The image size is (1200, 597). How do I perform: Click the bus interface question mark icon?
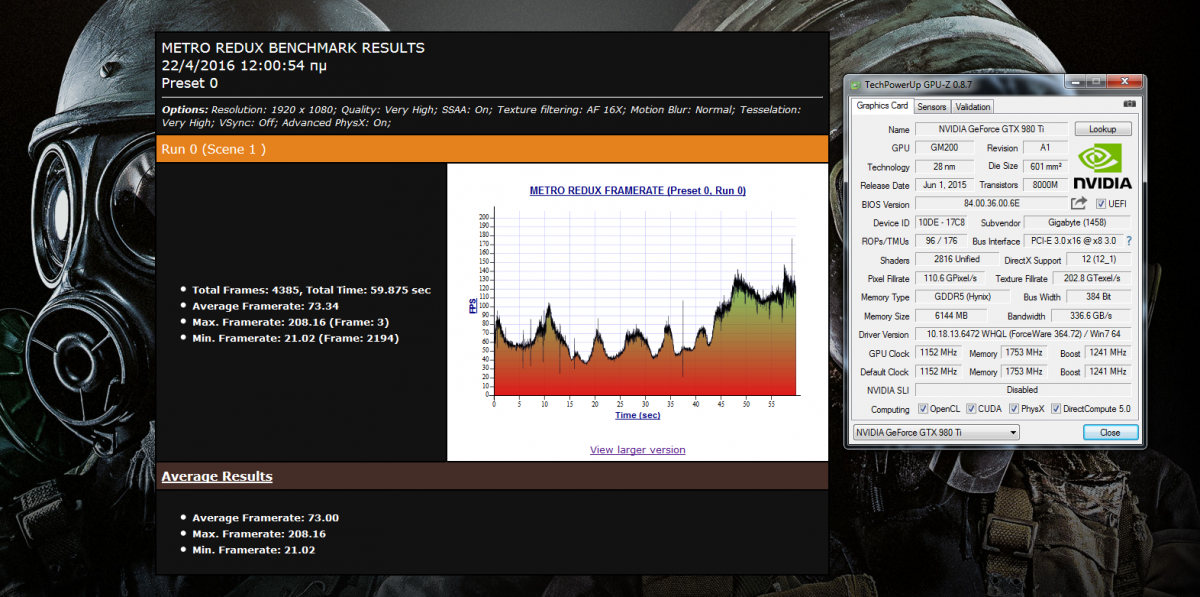click(x=1129, y=241)
